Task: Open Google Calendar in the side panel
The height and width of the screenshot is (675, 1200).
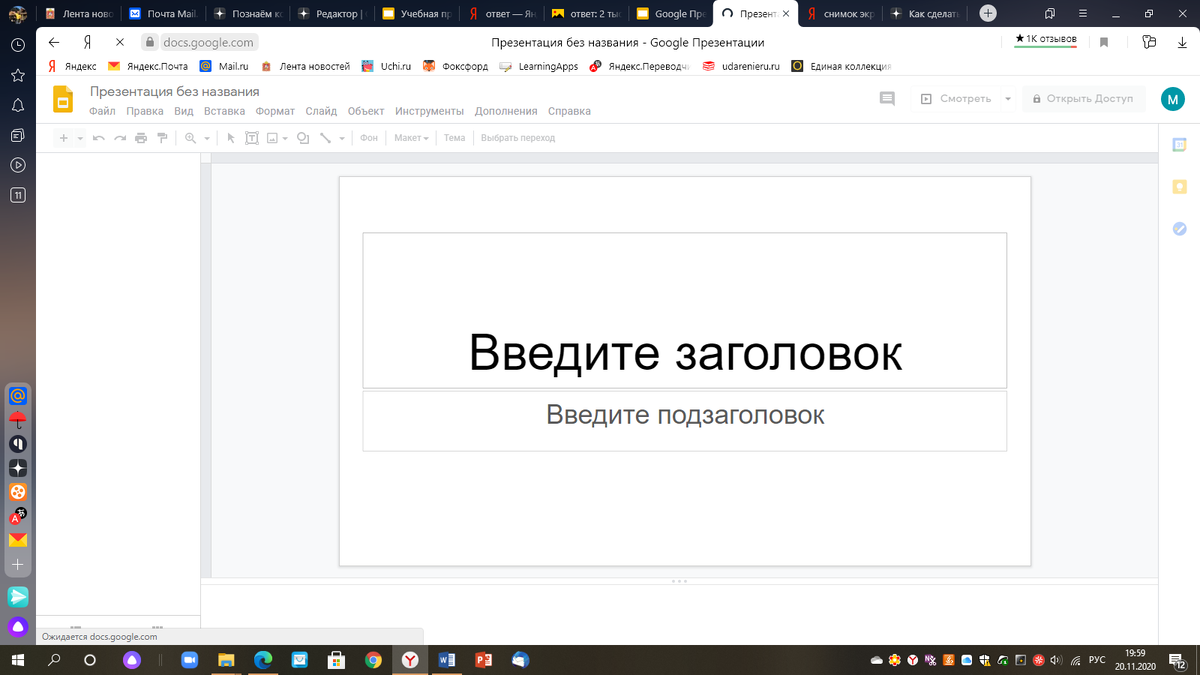Action: (1179, 145)
